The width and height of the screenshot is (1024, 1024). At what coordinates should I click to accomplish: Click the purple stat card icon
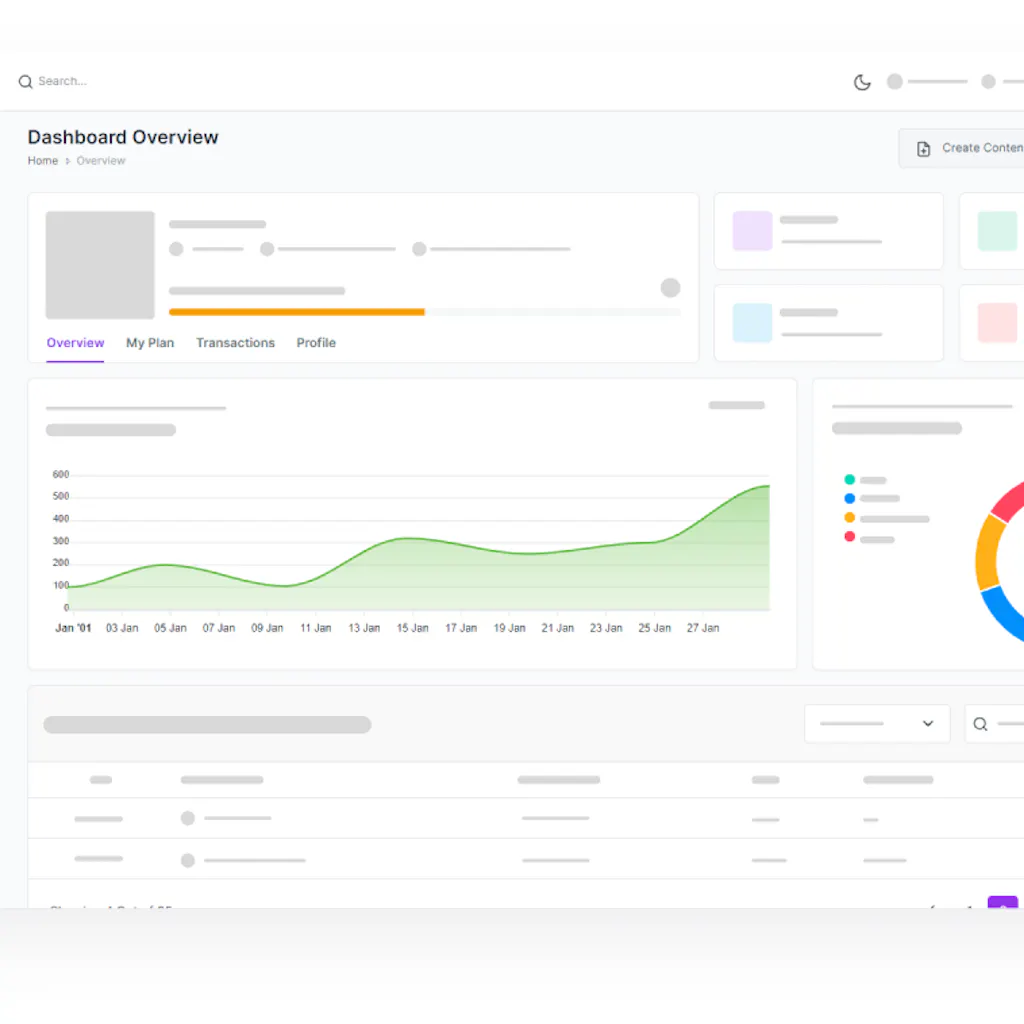click(x=752, y=231)
